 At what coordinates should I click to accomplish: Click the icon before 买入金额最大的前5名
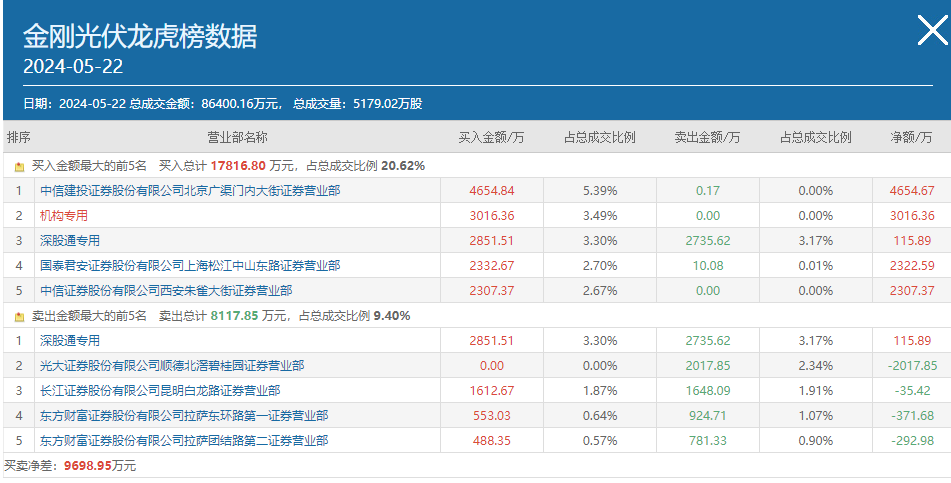pyautogui.click(x=19, y=166)
